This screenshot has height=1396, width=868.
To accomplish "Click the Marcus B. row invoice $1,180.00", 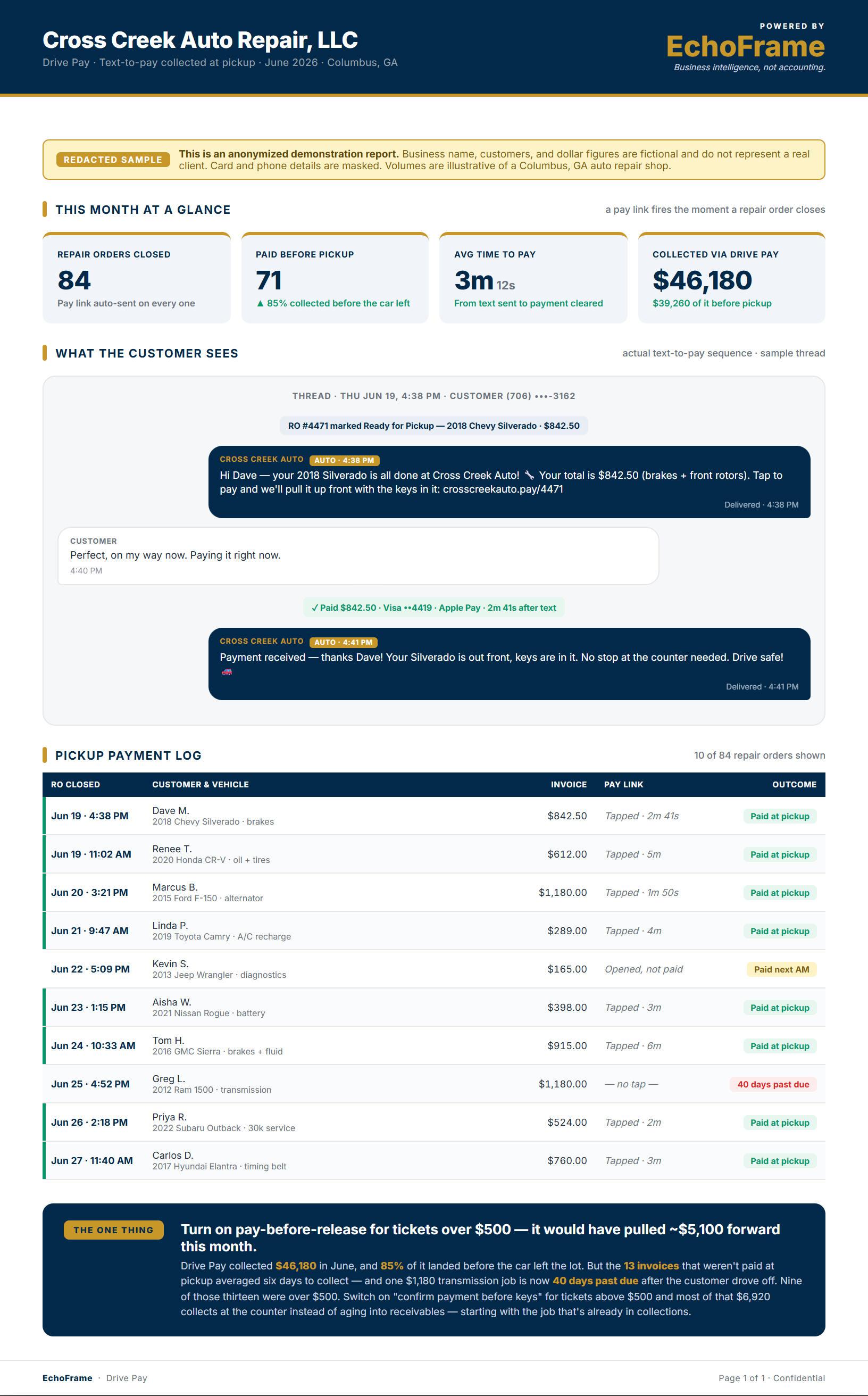I will [563, 892].
